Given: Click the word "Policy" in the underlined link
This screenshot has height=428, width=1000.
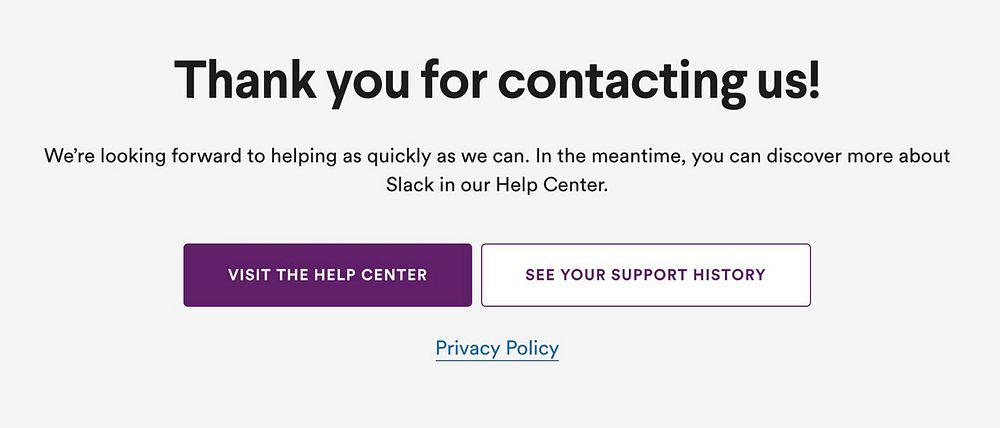Looking at the screenshot, I should pyautogui.click(x=532, y=348).
